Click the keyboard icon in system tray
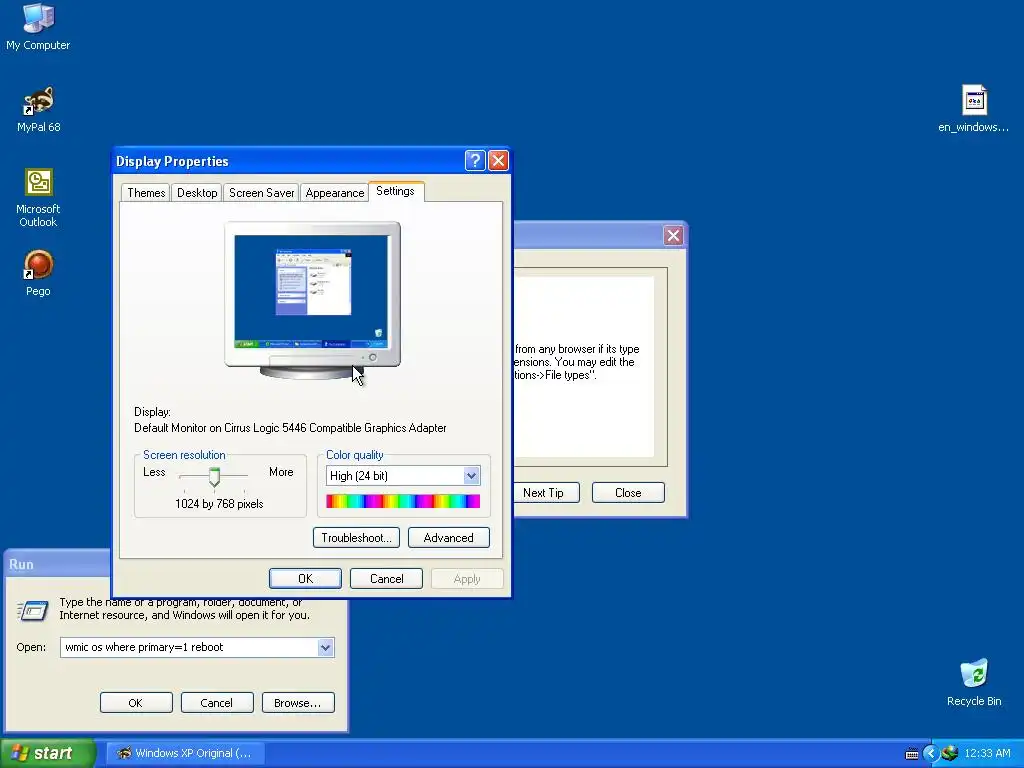1024x768 pixels. 912,754
